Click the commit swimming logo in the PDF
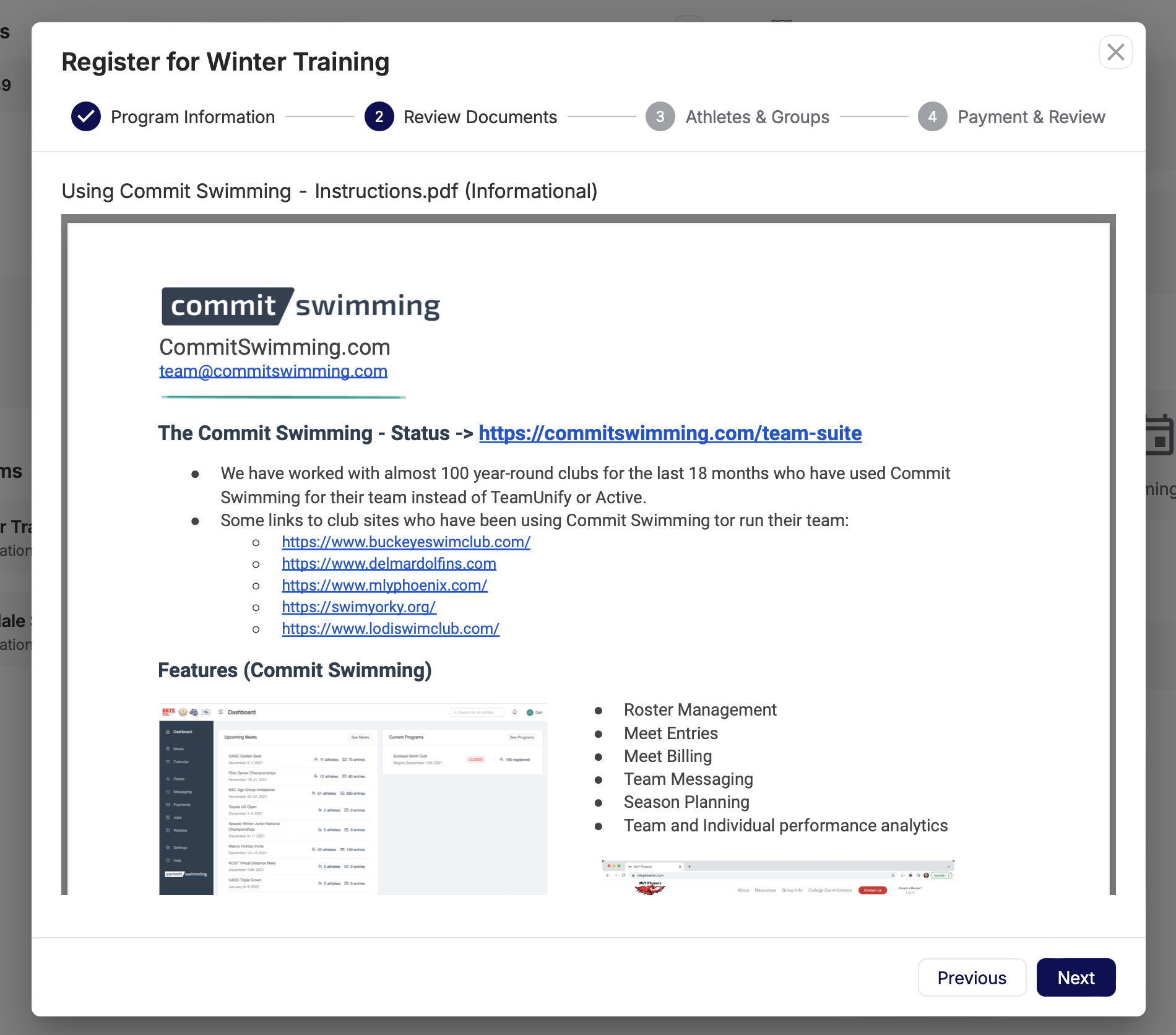Screen dimensions: 1176x1035 [x=301, y=306]
